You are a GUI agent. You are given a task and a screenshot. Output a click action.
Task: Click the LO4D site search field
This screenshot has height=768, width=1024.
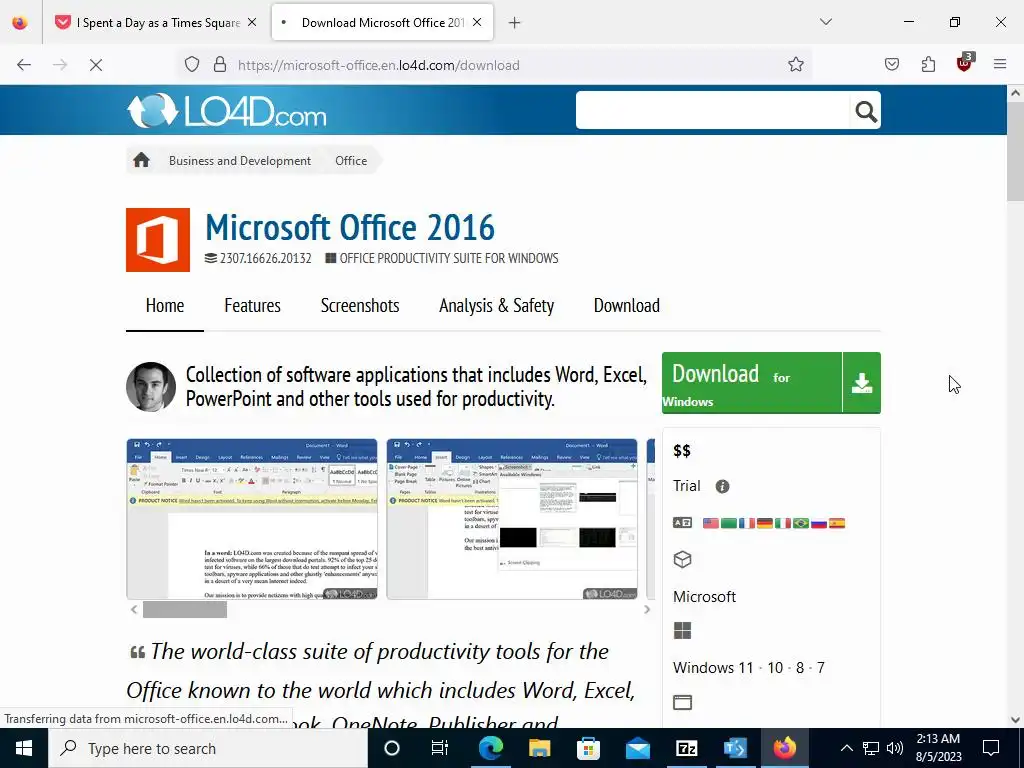coord(713,110)
